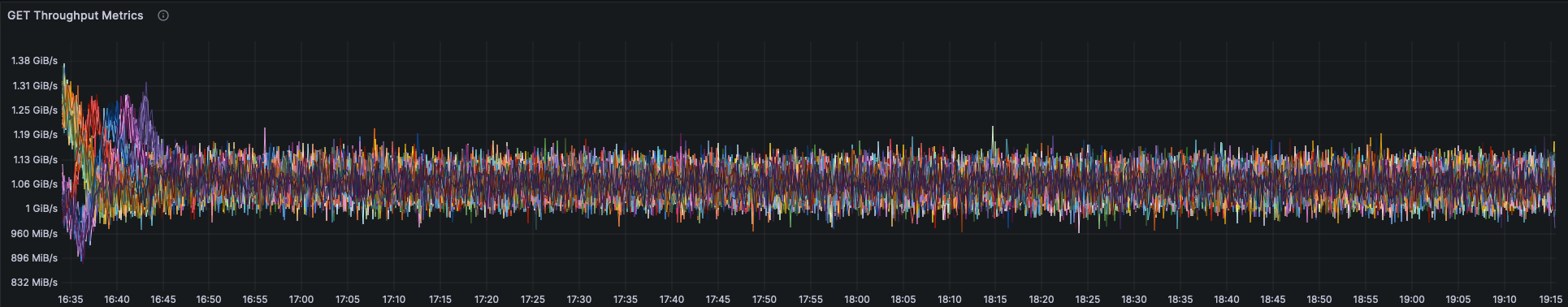Click the 18:20 time axis label

1042,300
